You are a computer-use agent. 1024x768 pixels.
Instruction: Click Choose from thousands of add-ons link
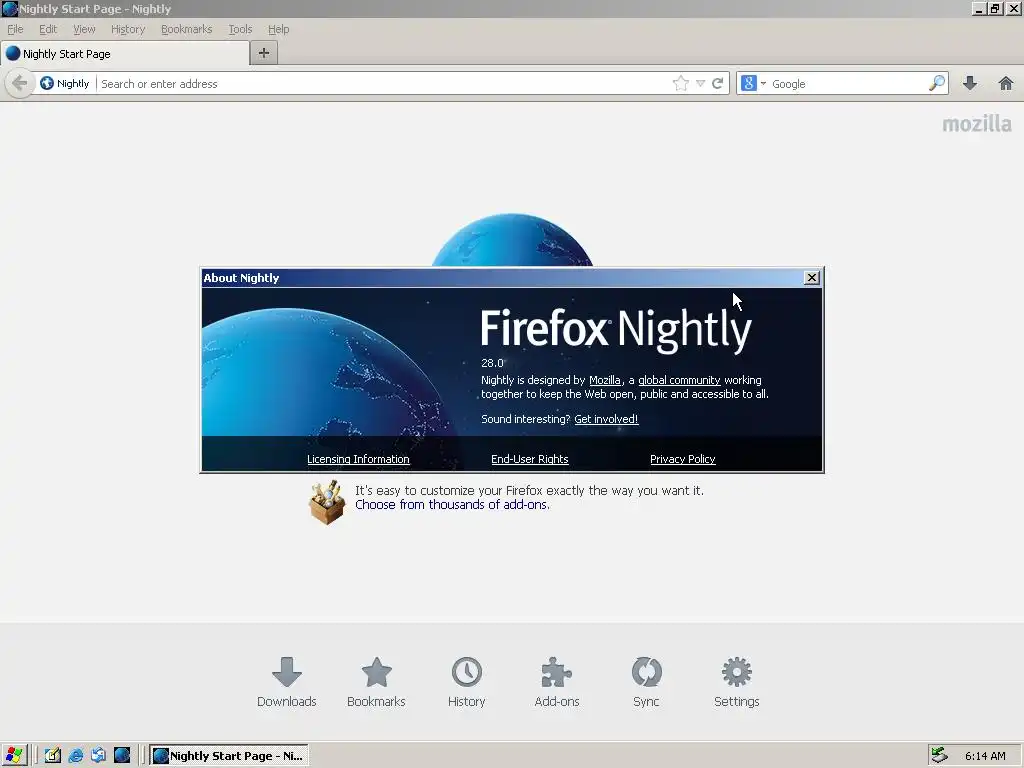pyautogui.click(x=452, y=505)
